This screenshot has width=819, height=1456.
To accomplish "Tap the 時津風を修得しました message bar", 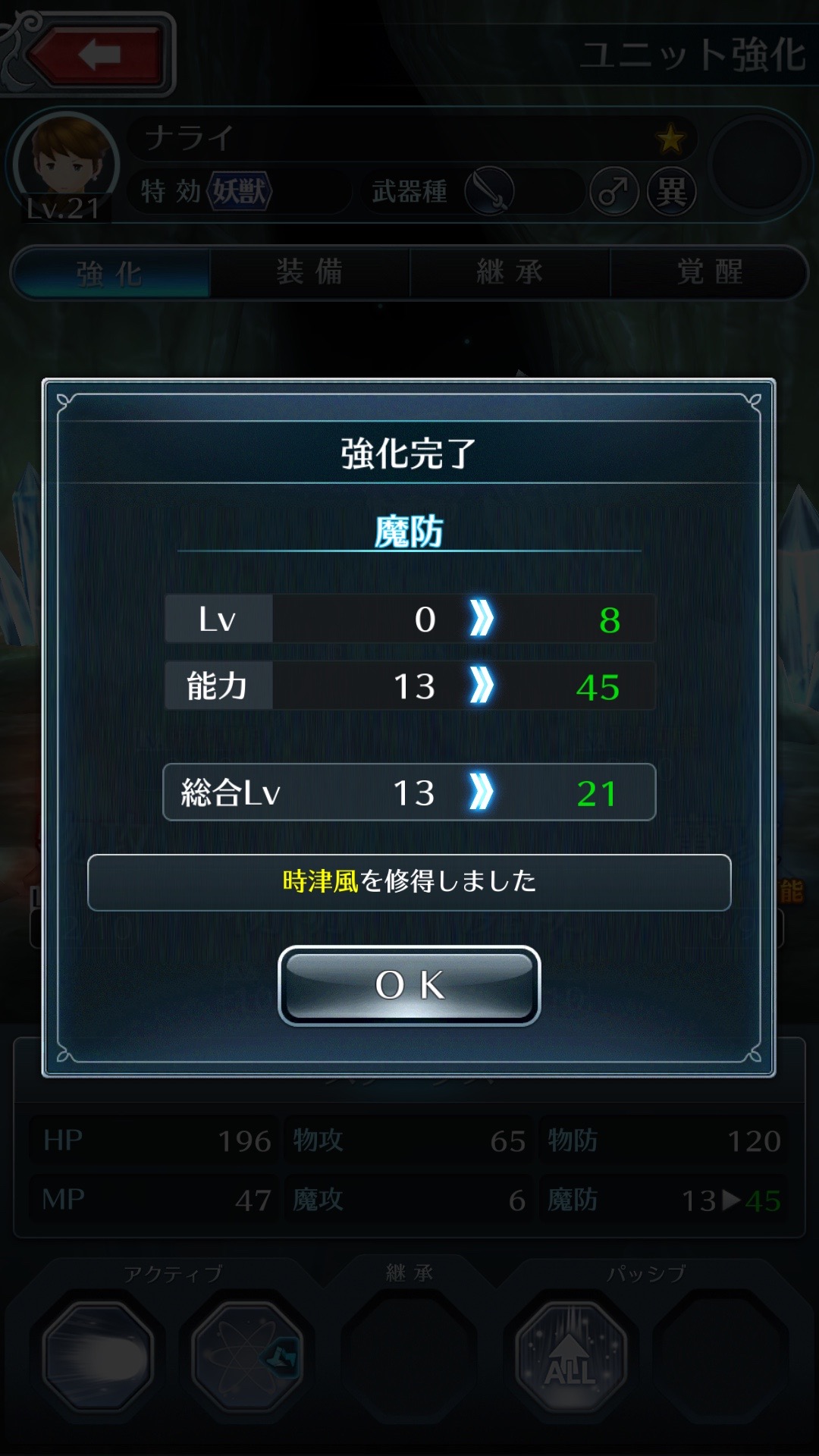I will click(409, 882).
